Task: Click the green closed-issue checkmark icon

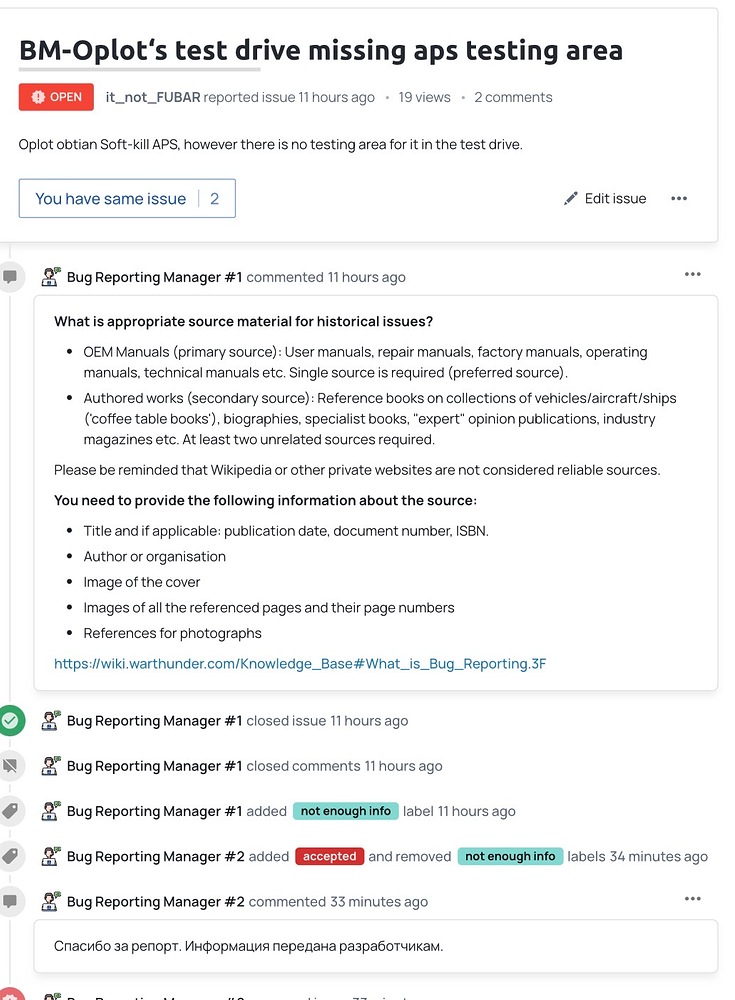Action: [x=11, y=720]
